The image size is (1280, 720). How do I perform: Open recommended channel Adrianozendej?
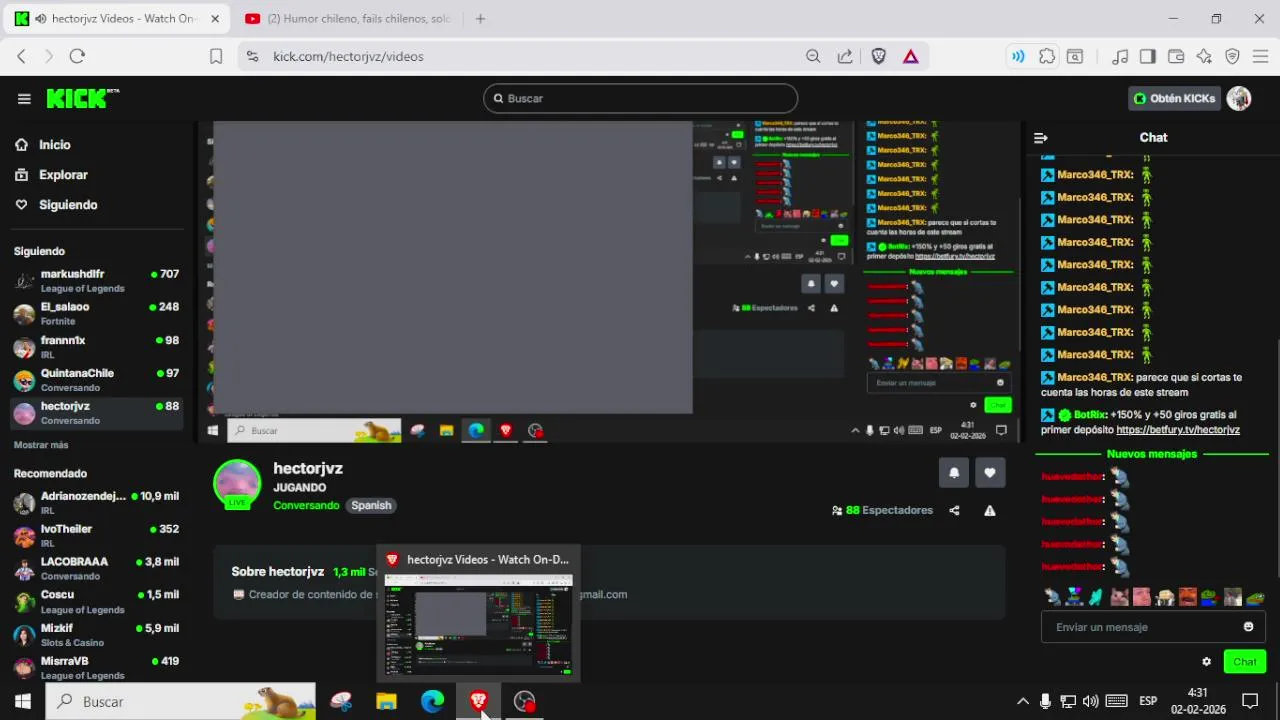click(97, 503)
